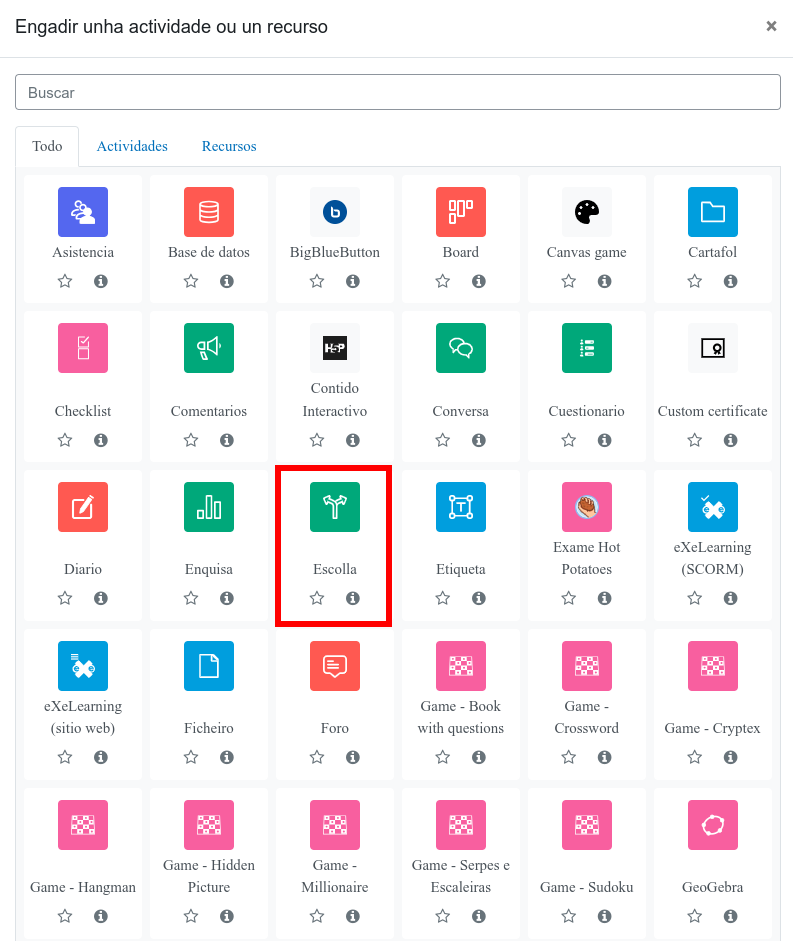Click the Etiqueta label link

[x=461, y=569]
